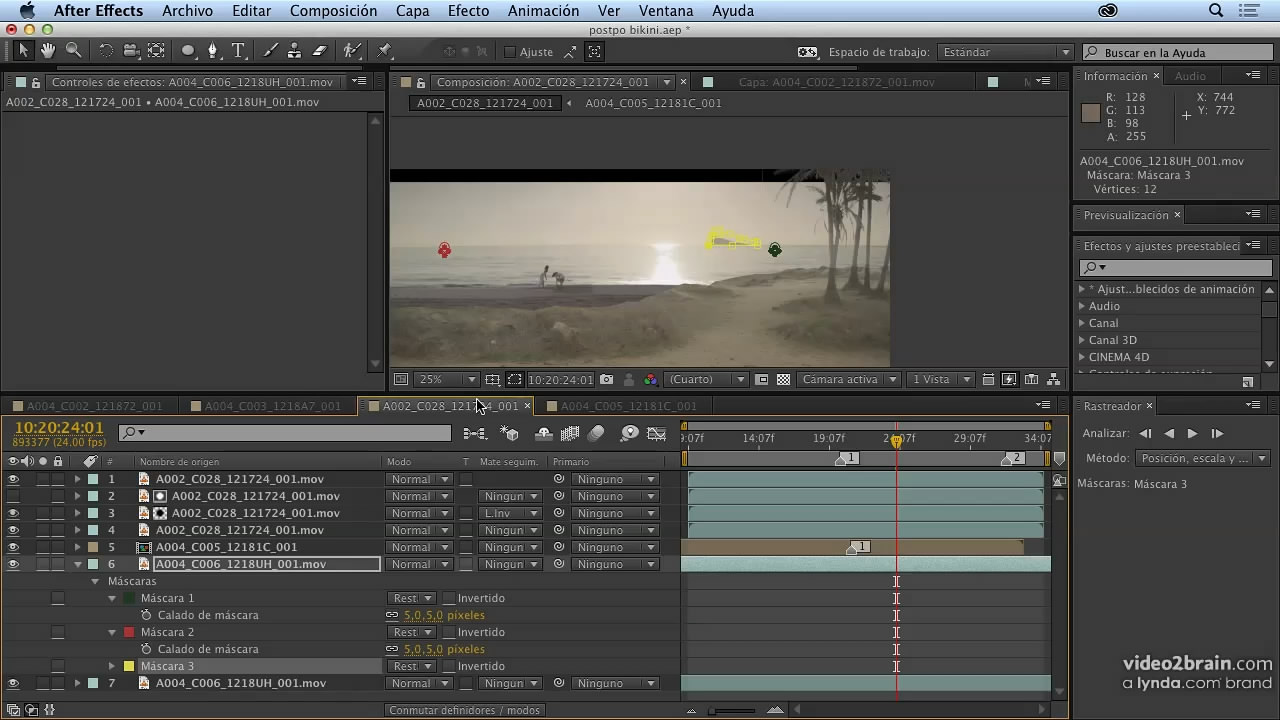The height and width of the screenshot is (720, 1280).
Task: Click the region of interest icon
Action: coord(514,380)
